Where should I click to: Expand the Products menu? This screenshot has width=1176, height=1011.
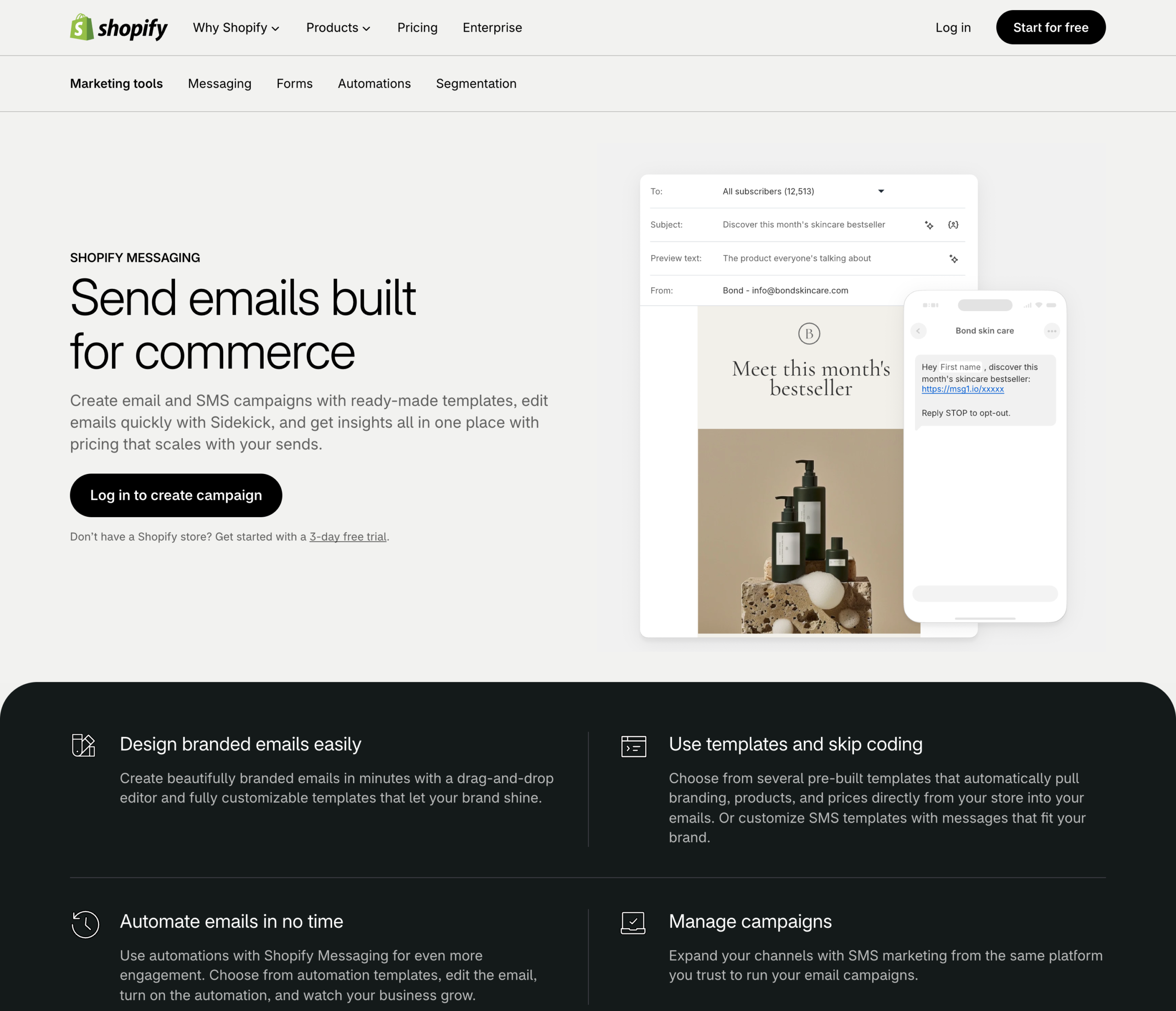(338, 28)
